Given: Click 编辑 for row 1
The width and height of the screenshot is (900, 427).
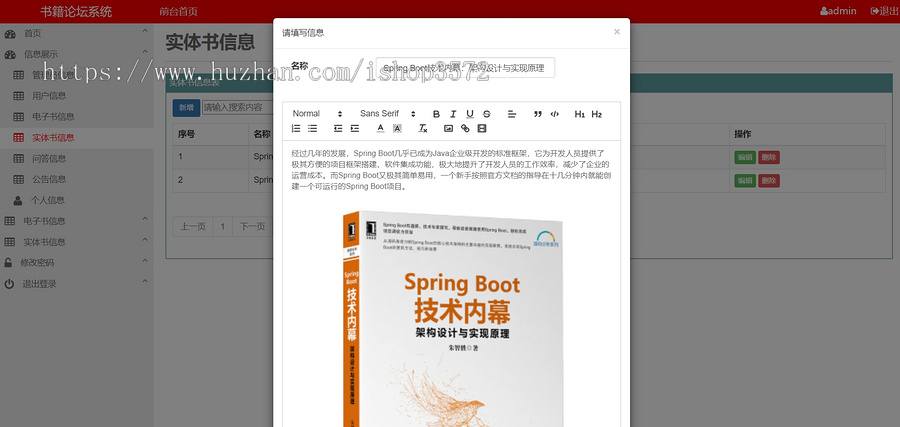Looking at the screenshot, I should tap(745, 157).
